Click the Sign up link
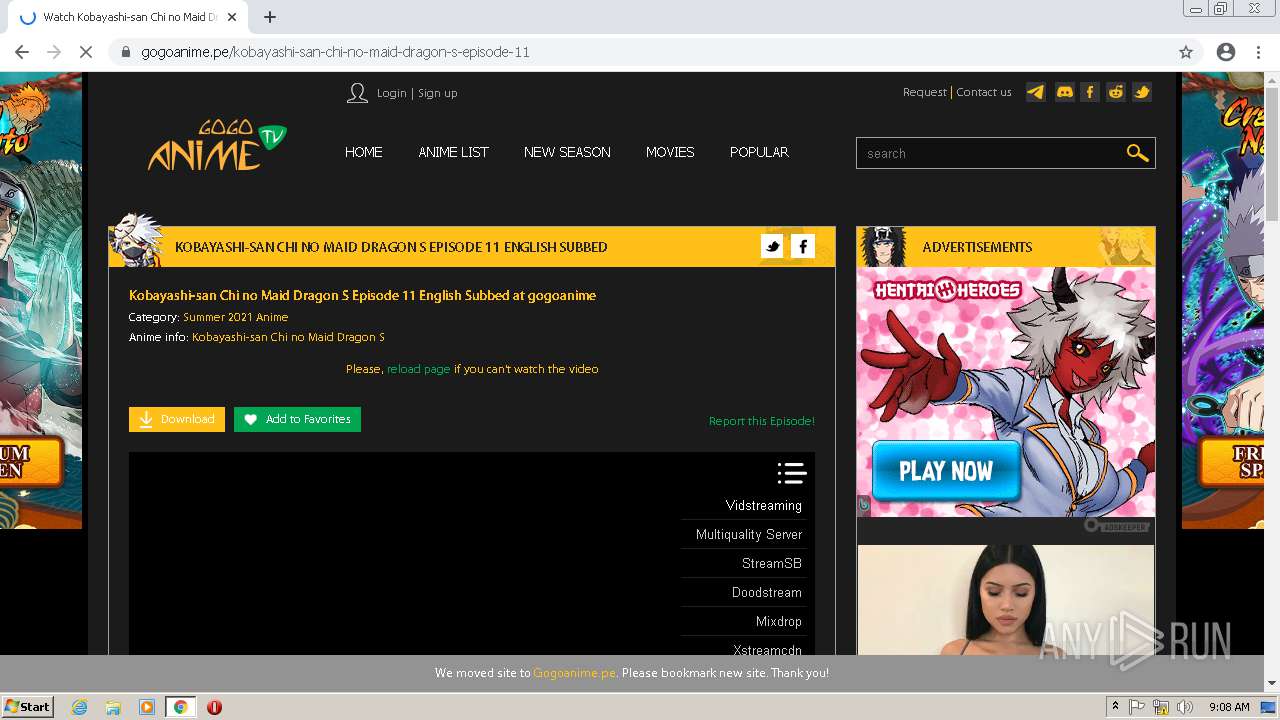 click(x=437, y=93)
